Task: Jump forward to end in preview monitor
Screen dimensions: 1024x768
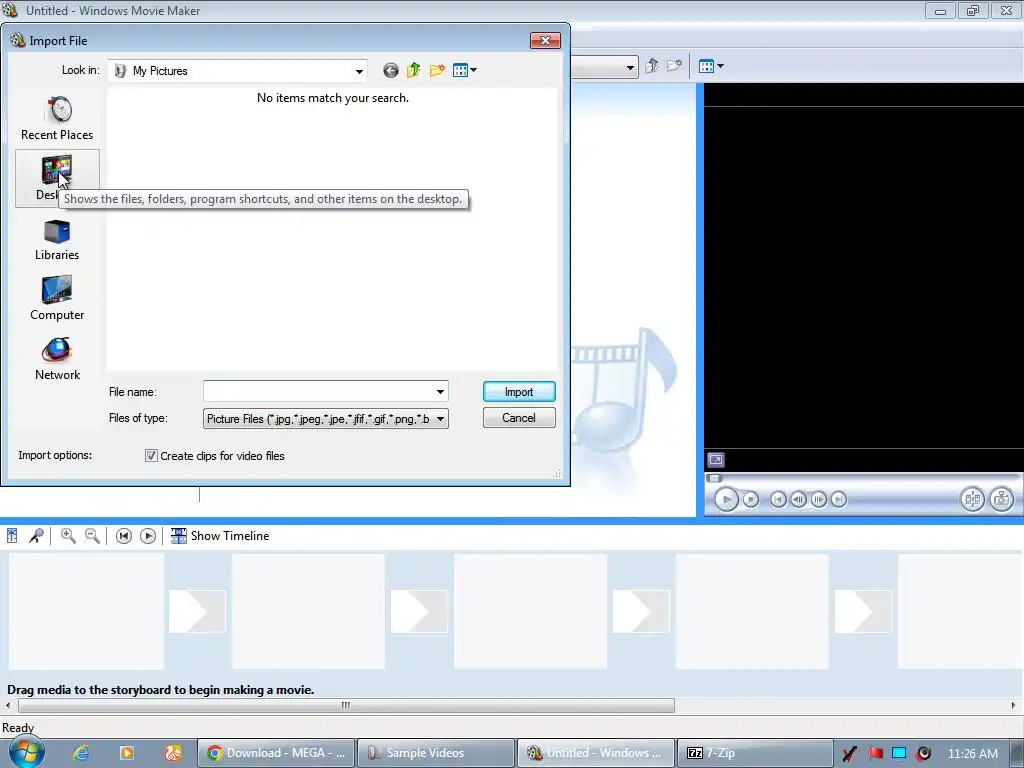Action: (x=839, y=500)
